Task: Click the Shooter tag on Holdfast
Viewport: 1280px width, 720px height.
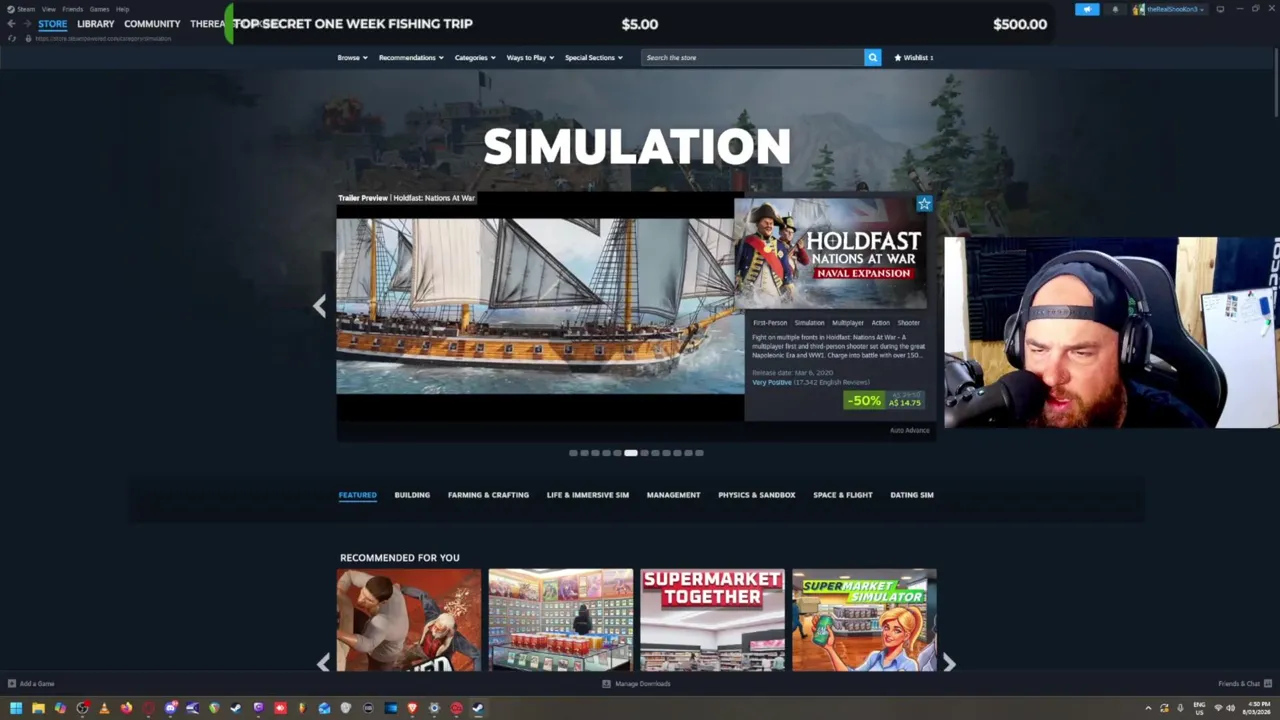Action: coord(908,323)
